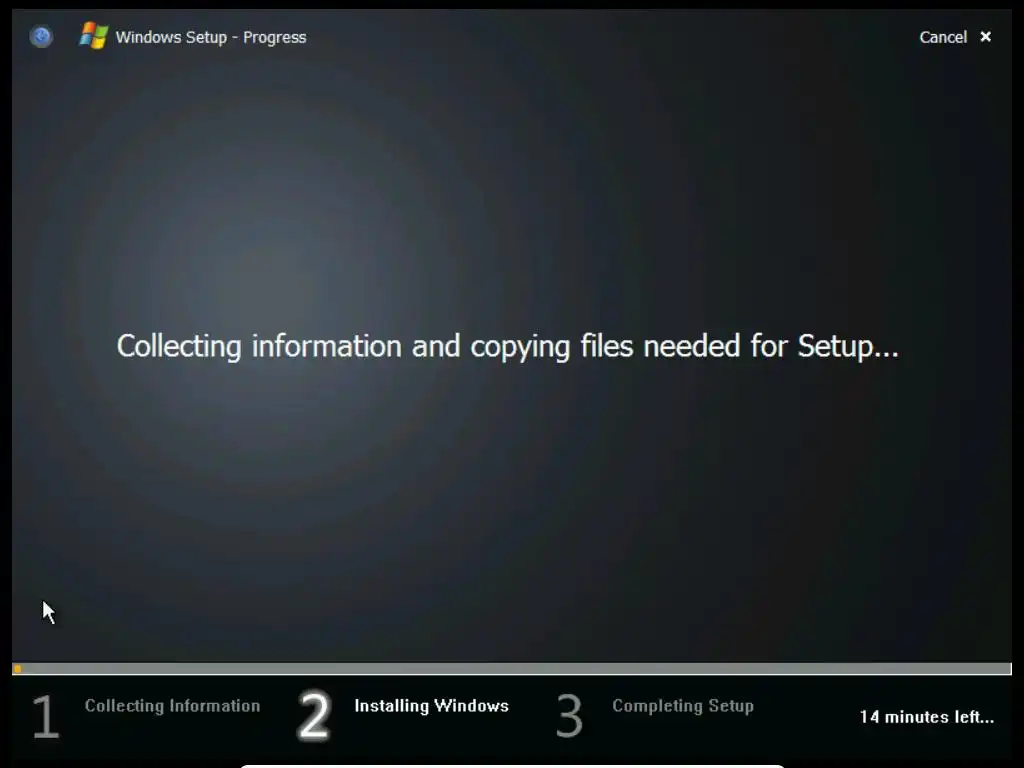This screenshot has height=768, width=1024.
Task: Click the highlighted step number 2
Action: pos(314,716)
